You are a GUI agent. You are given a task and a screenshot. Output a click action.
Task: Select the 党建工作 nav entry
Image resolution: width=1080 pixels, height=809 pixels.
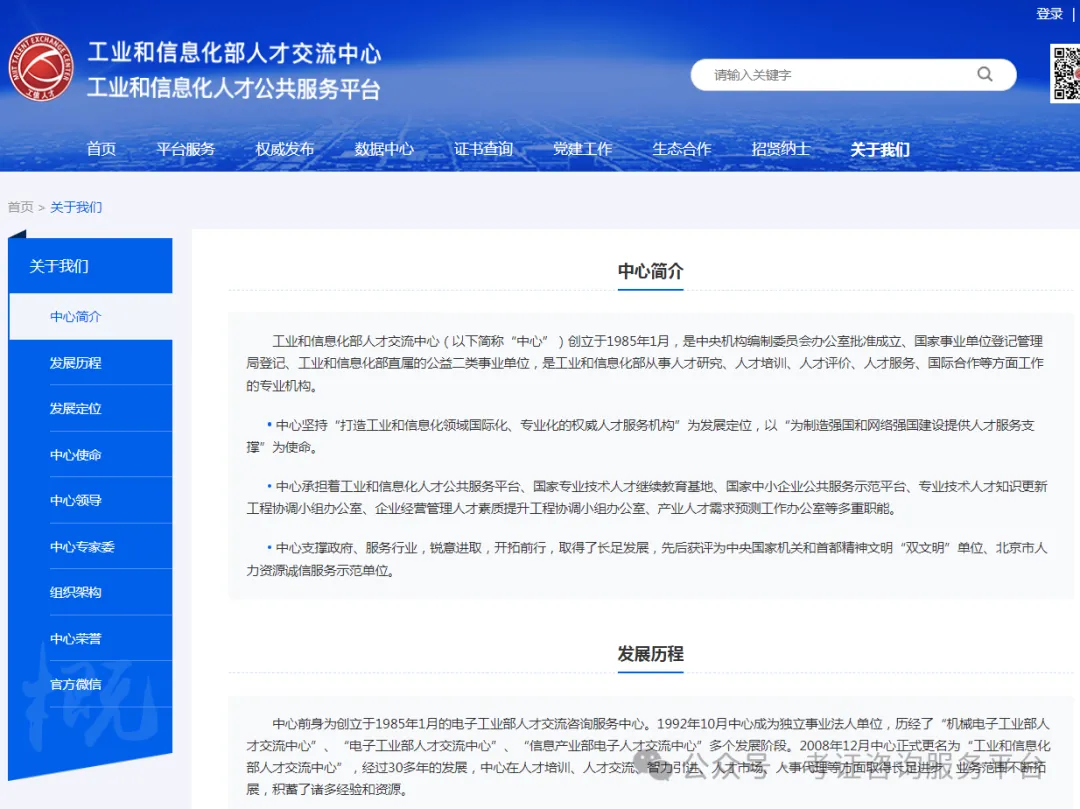(x=583, y=149)
